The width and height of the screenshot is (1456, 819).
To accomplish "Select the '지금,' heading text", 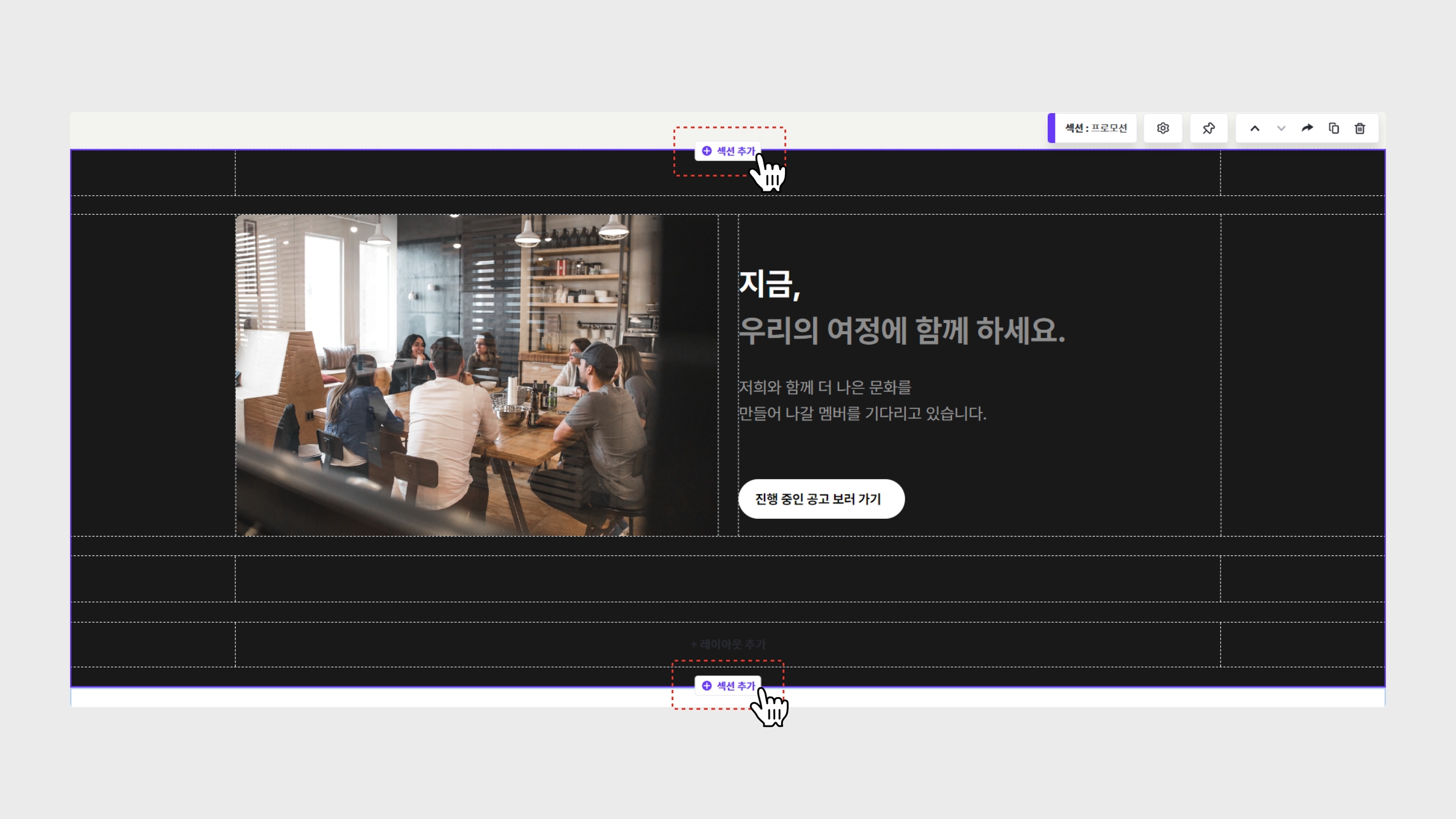I will click(770, 284).
